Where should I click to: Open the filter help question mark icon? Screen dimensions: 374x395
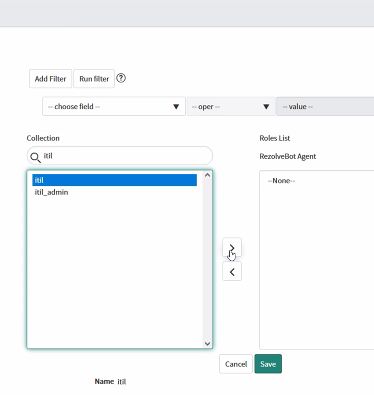(121, 78)
